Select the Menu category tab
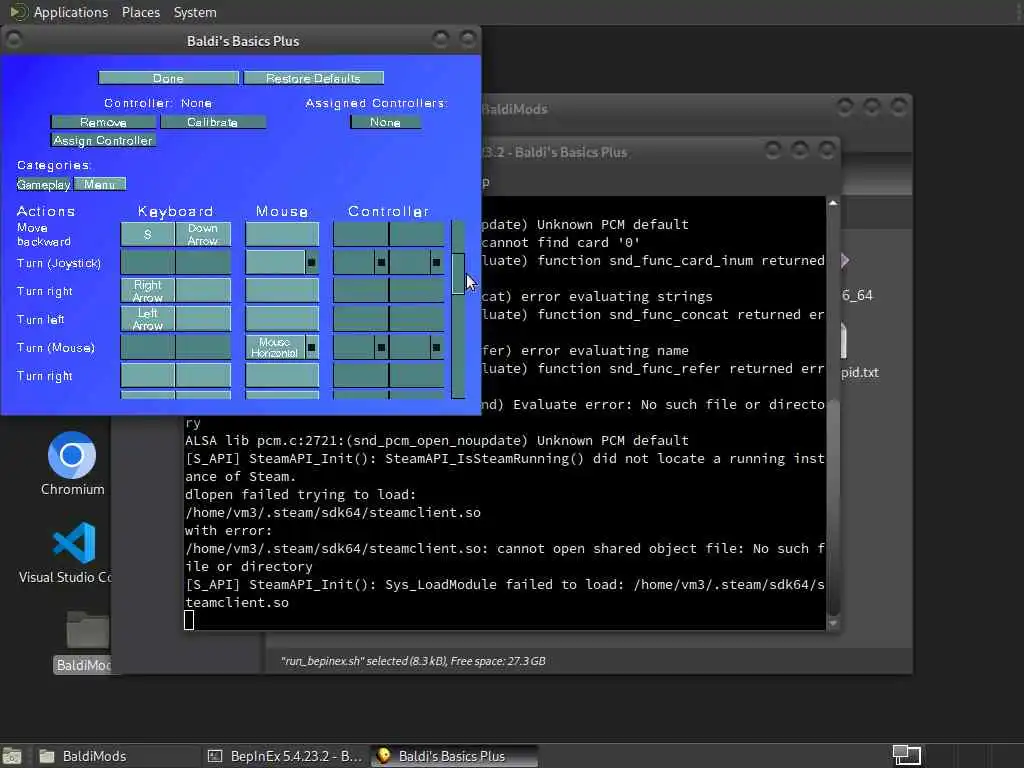The width and height of the screenshot is (1024, 768). [100, 185]
